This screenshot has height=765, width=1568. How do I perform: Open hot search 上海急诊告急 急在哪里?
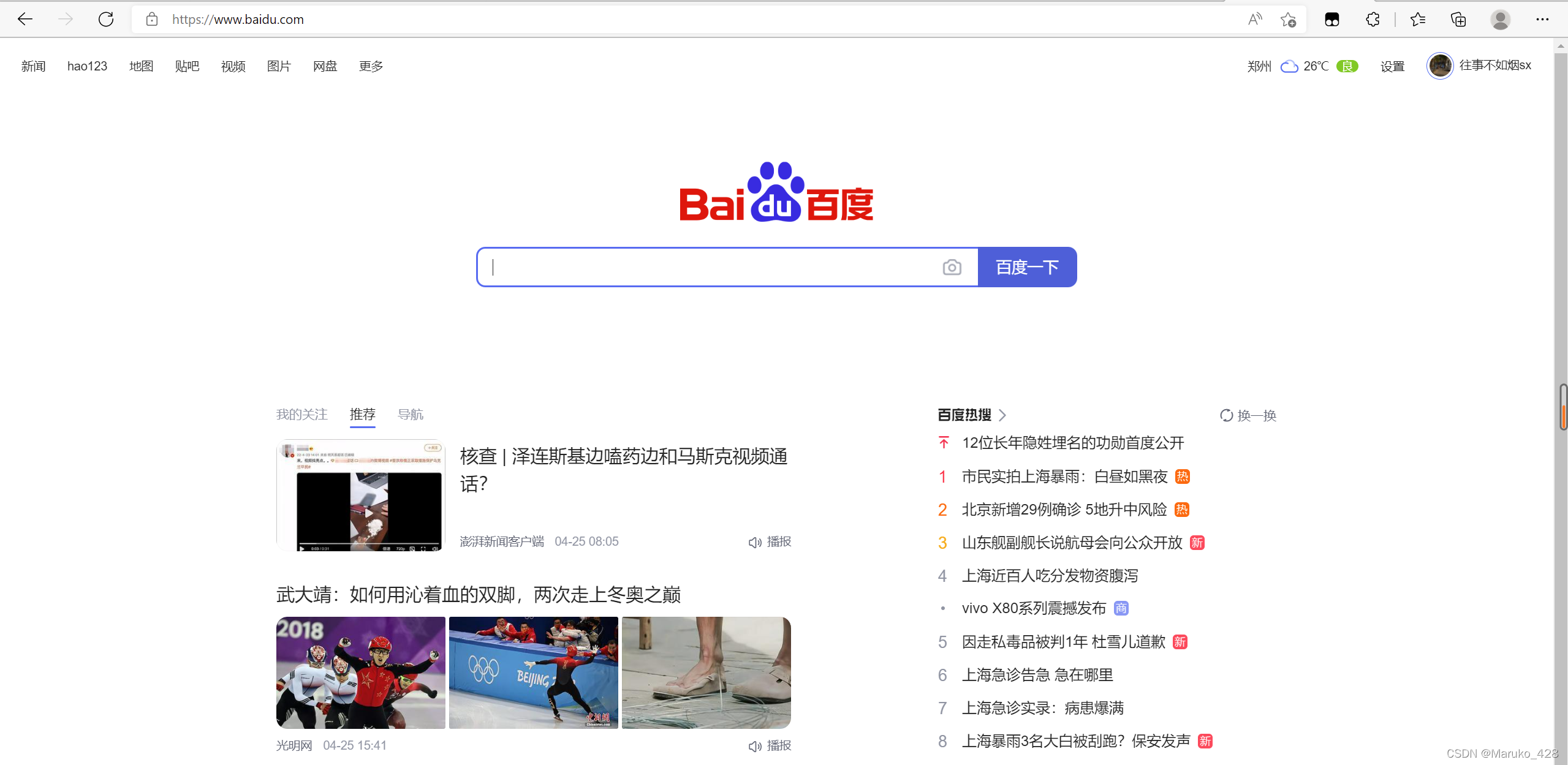[x=1037, y=675]
